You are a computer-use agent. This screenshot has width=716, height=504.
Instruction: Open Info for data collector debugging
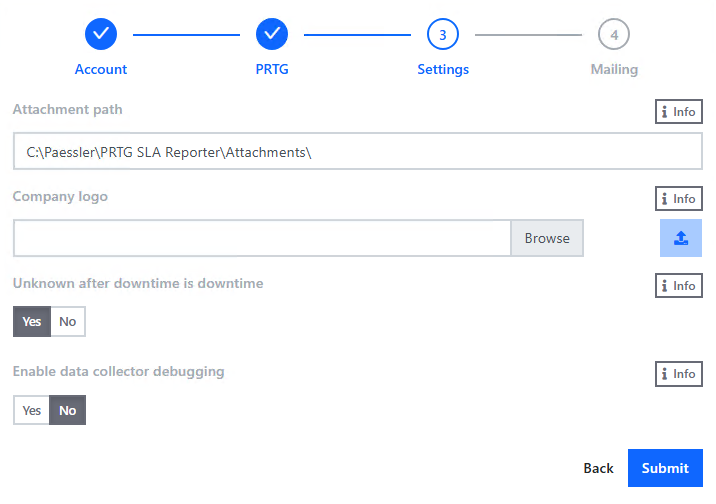[679, 374]
